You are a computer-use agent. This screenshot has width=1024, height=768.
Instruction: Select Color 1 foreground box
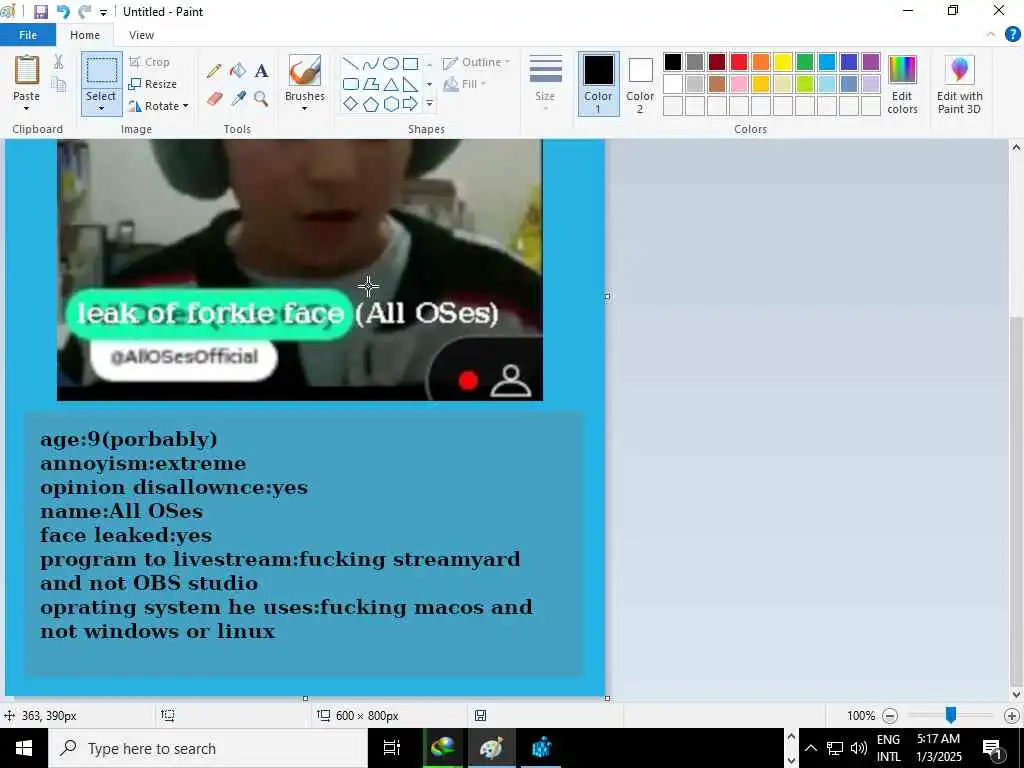[x=598, y=84]
